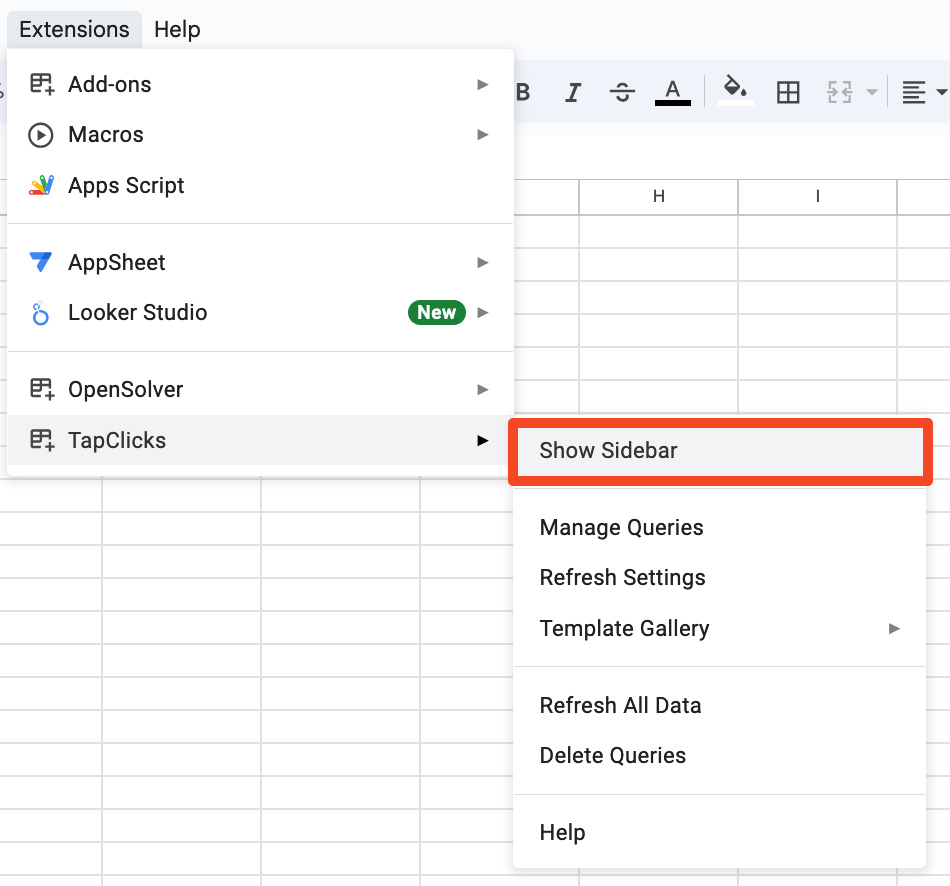Open the Help menu in menu bar
The width and height of the screenshot is (950, 886).
[x=177, y=29]
